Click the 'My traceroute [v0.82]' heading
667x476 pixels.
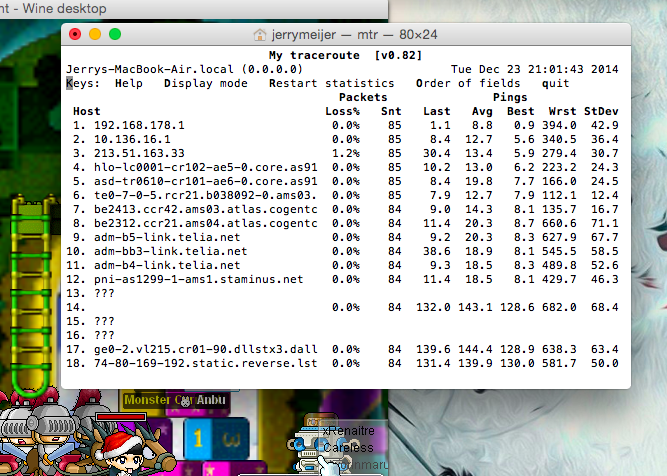pyautogui.click(x=345, y=55)
